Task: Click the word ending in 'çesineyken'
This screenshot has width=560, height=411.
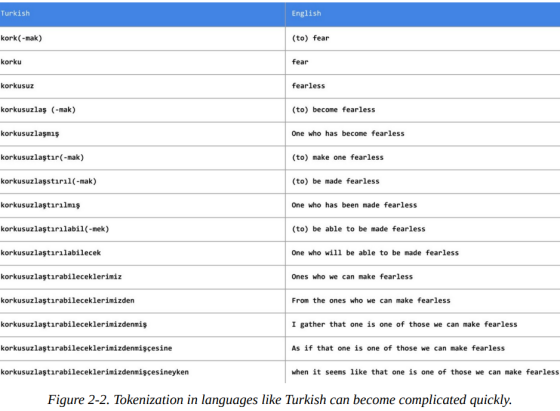Action: [95, 372]
